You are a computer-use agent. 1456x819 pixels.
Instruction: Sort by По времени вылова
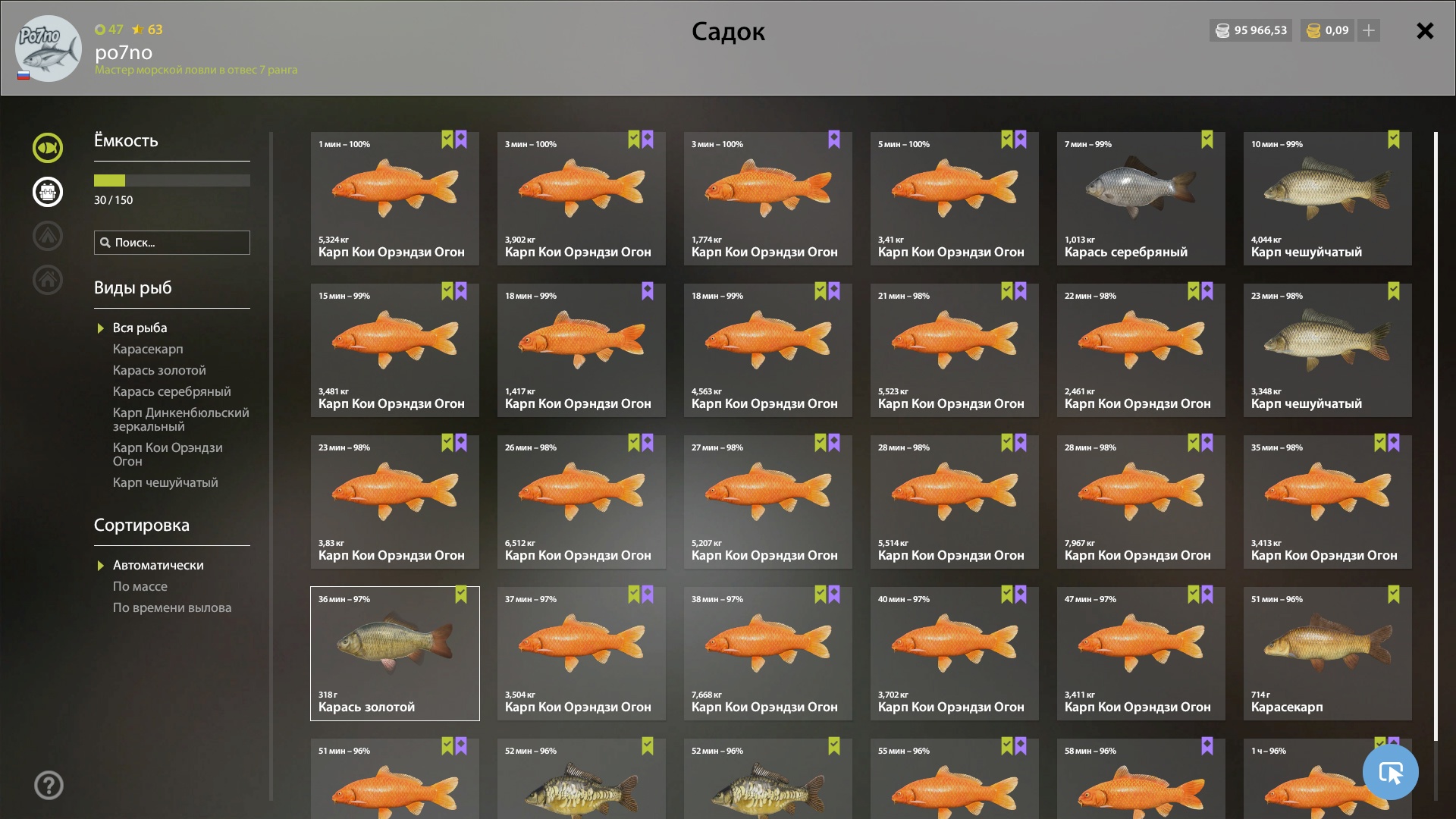[x=172, y=607]
